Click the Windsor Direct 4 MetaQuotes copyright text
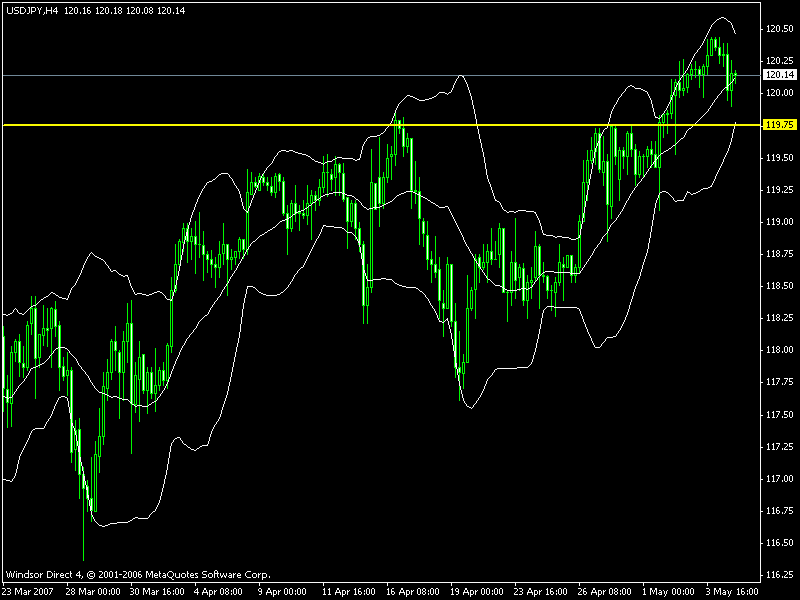Screen dimensions: 800x600 click(138, 575)
